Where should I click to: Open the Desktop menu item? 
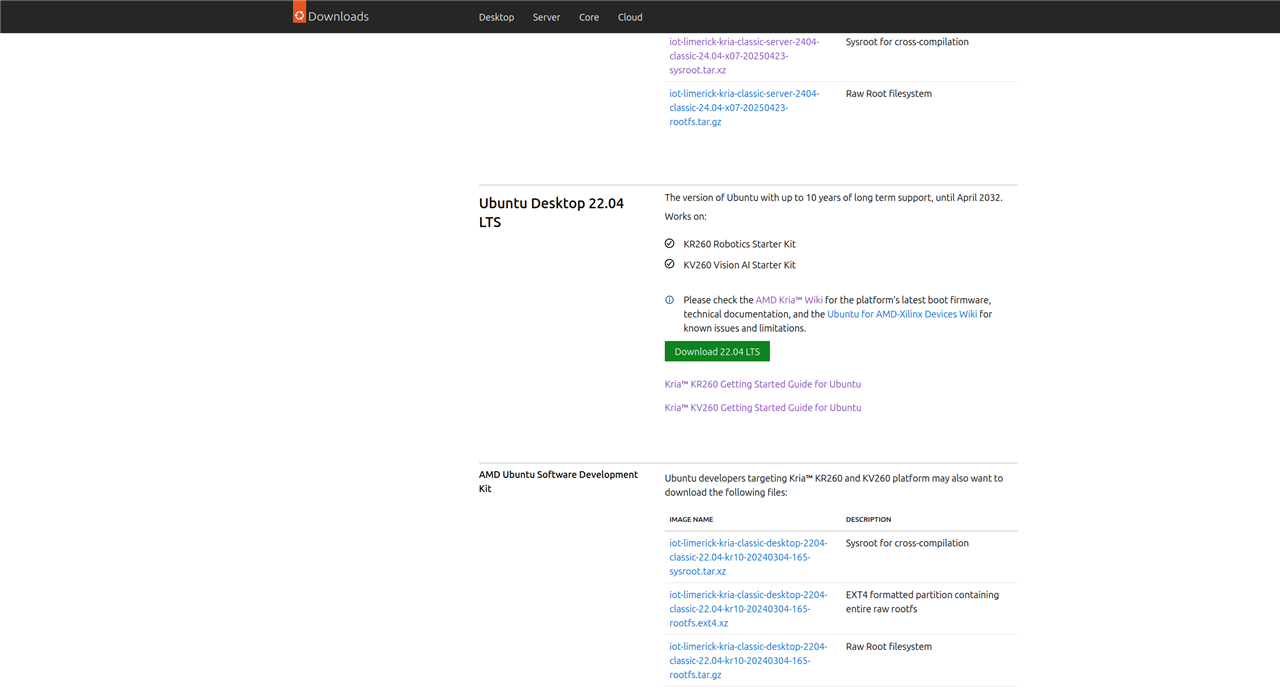tap(496, 17)
